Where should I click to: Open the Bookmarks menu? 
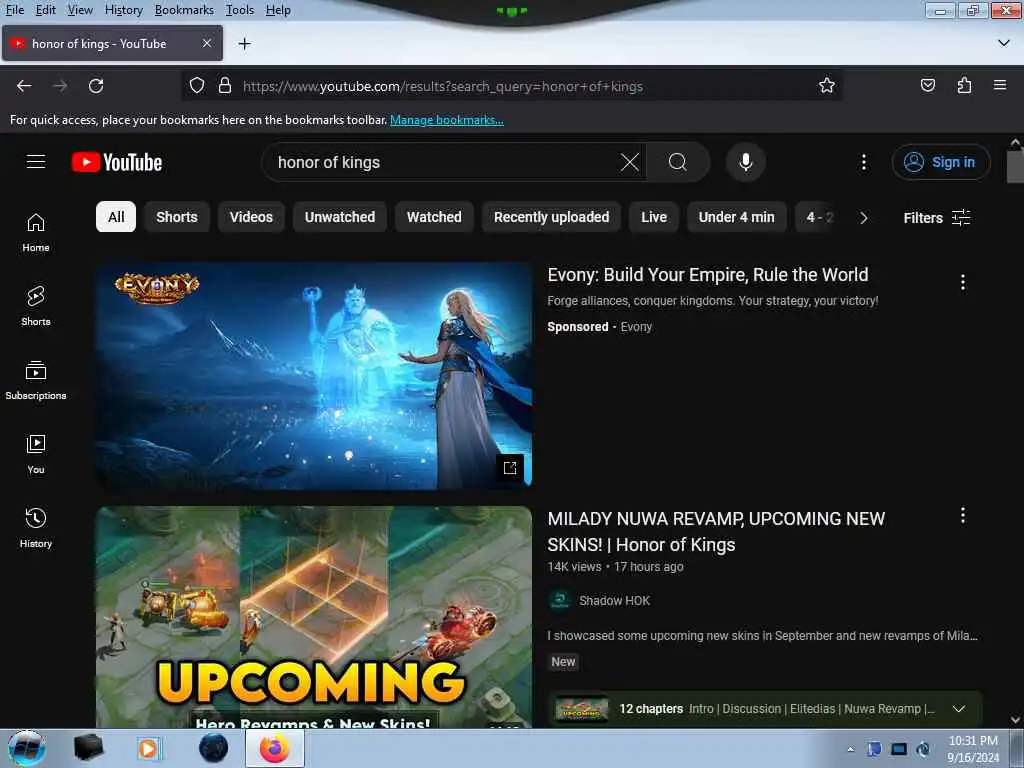pyautogui.click(x=184, y=10)
